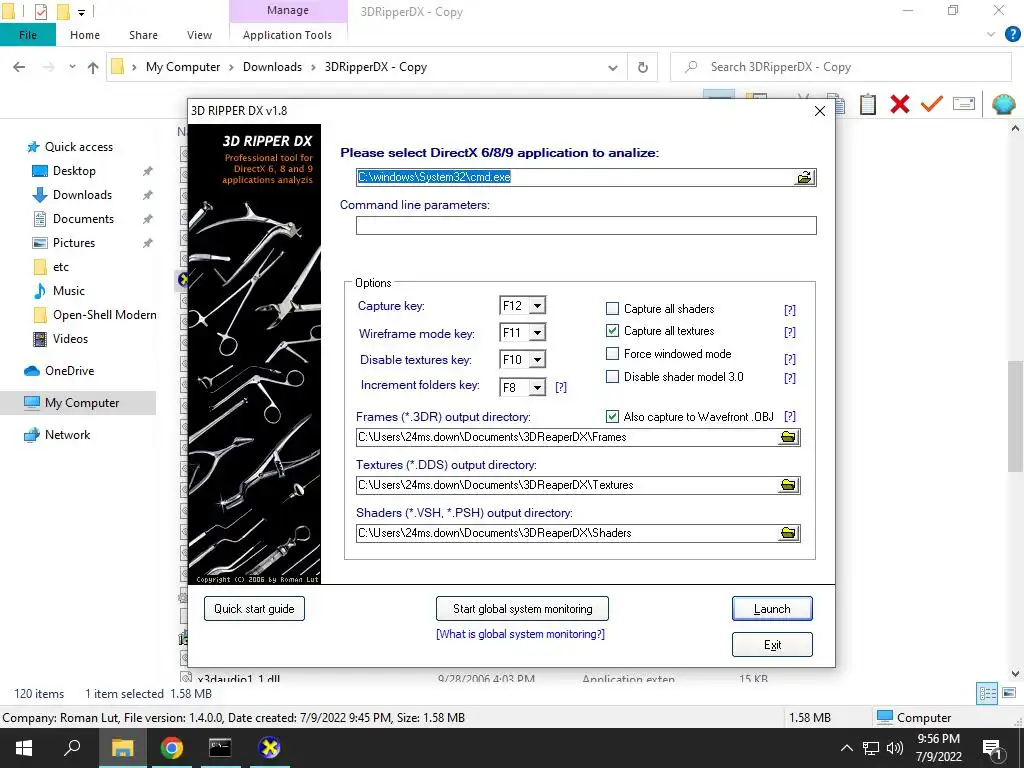
Task: Open help for Force windowed mode
Action: tap(790, 359)
